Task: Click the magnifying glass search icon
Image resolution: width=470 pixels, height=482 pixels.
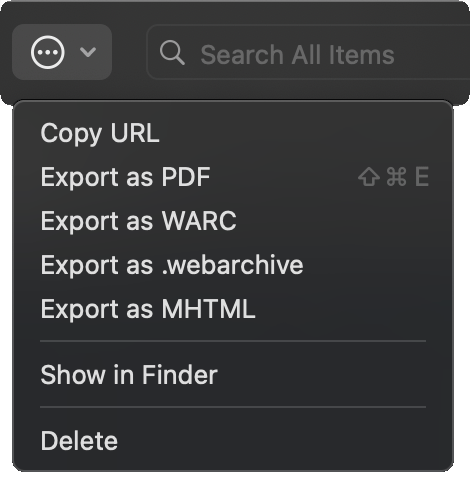Action: (172, 53)
